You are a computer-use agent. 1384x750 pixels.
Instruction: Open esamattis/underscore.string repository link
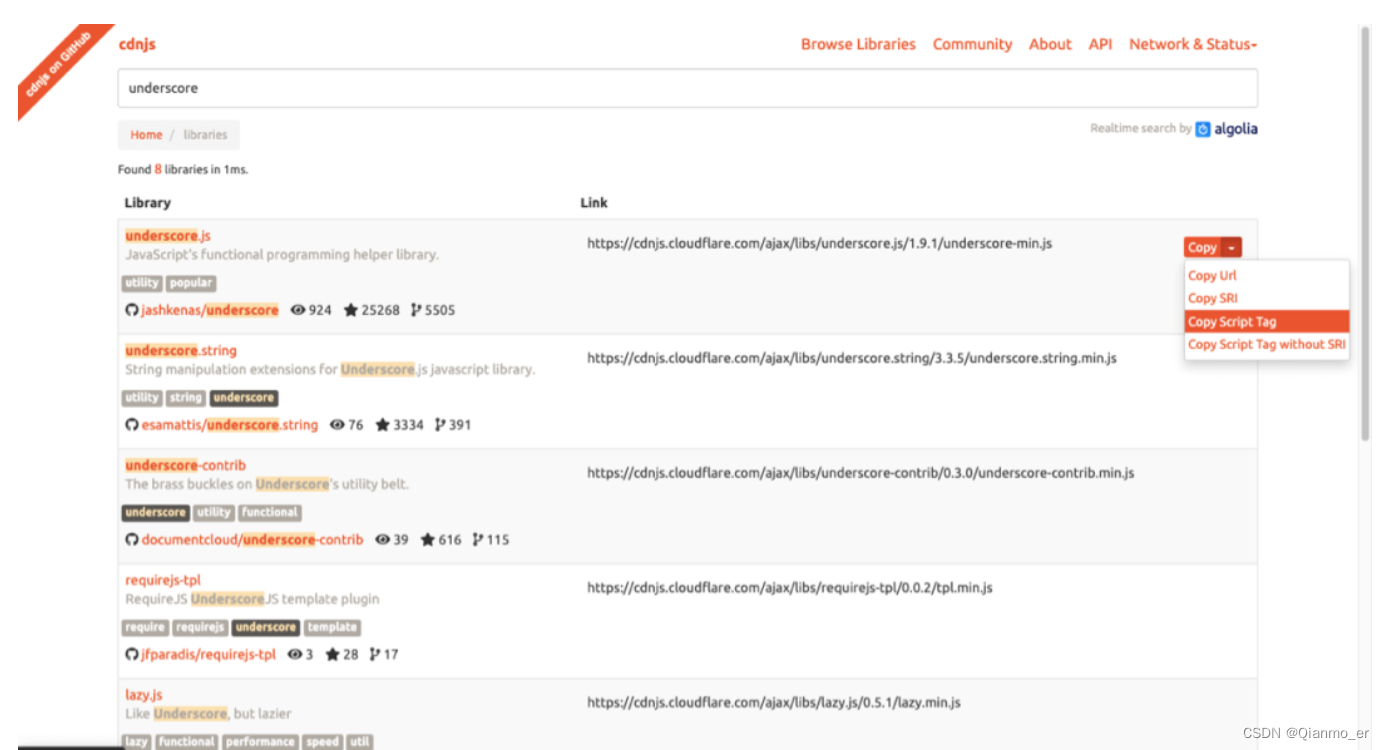click(x=230, y=425)
